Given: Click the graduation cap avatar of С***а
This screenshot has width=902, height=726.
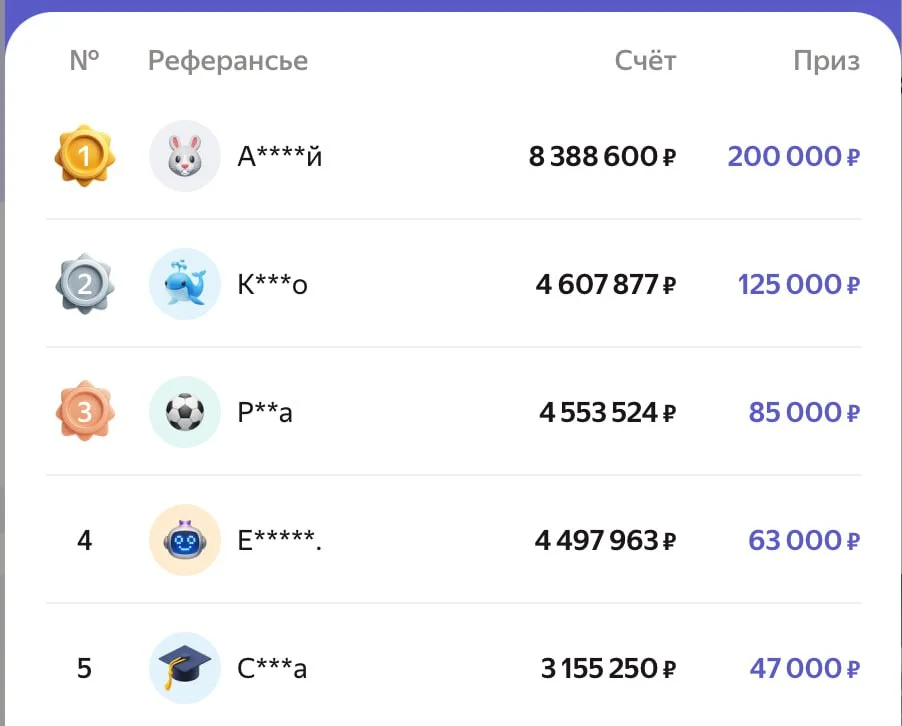Looking at the screenshot, I should [x=185, y=667].
